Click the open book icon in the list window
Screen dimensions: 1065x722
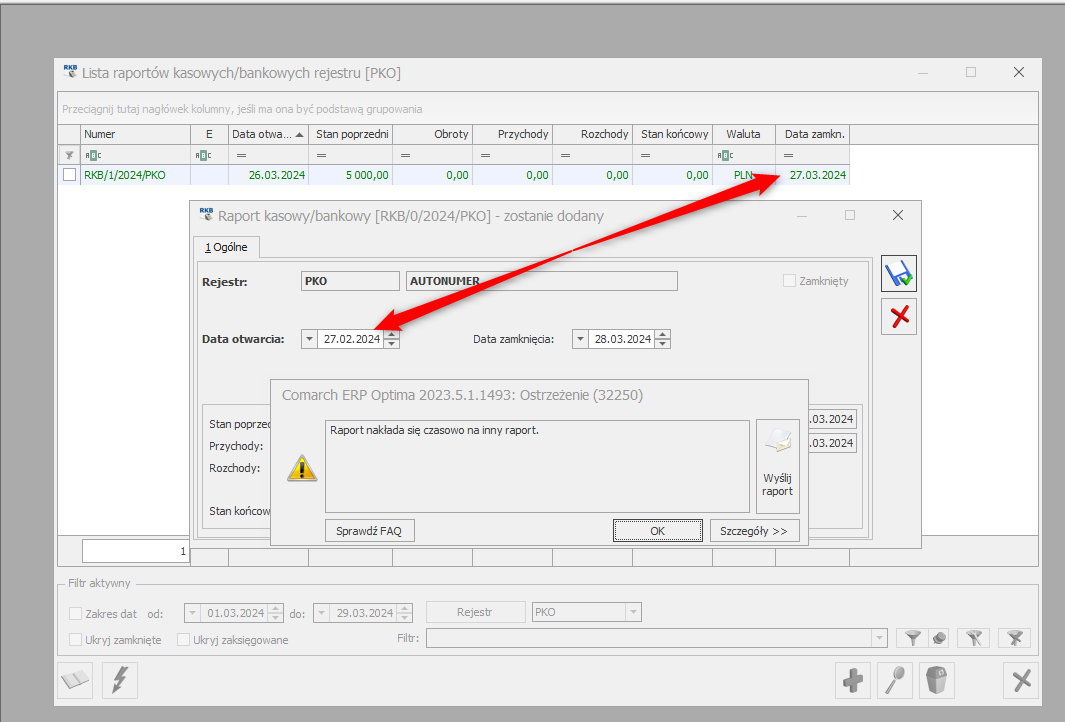click(x=75, y=680)
